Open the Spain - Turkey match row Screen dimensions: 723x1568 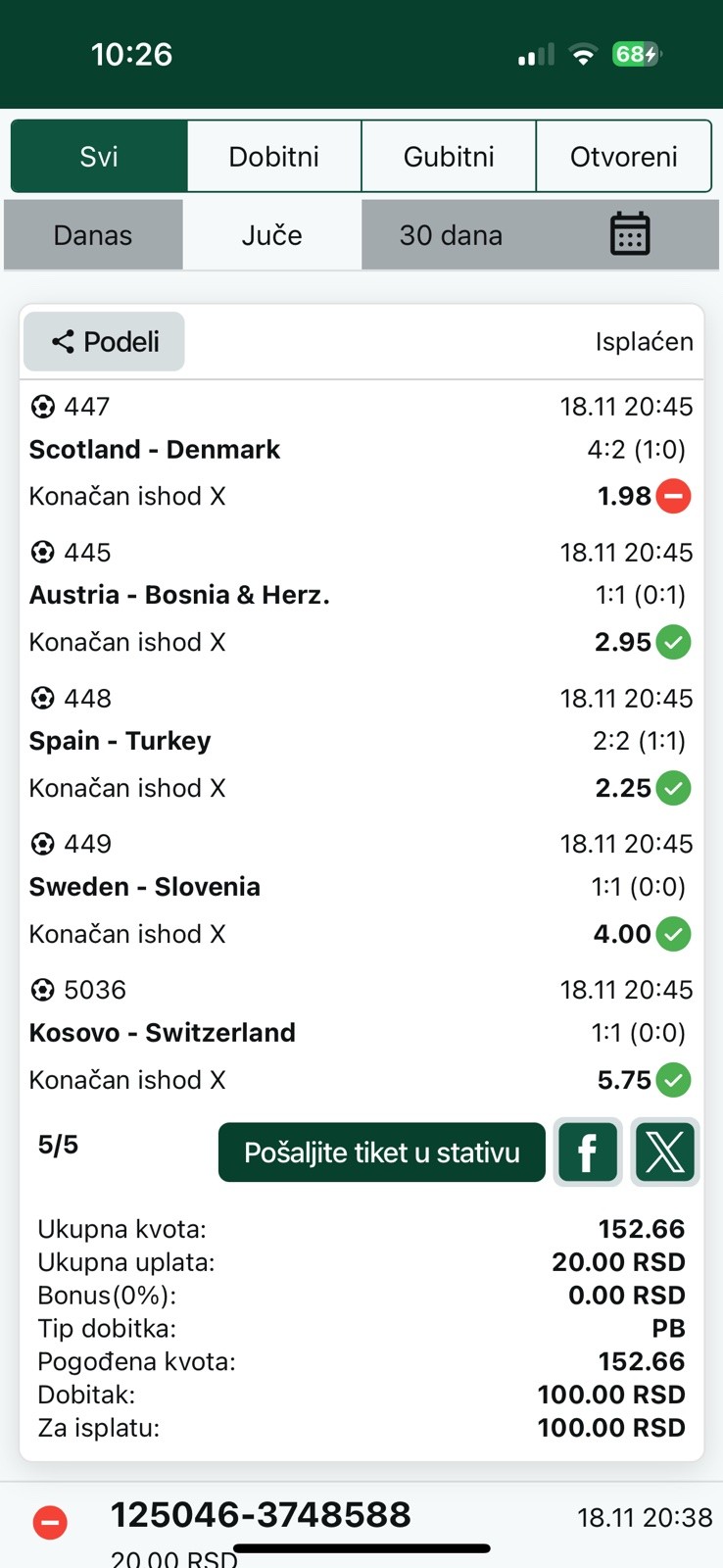[x=120, y=741]
